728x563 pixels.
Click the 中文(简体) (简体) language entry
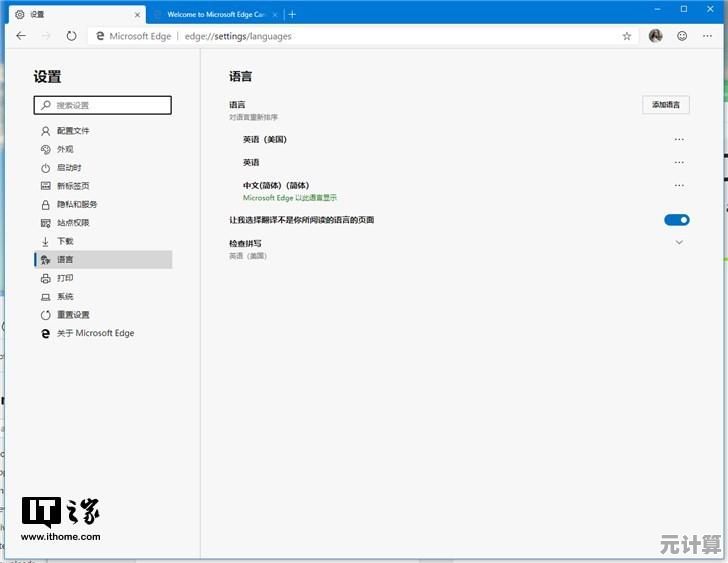click(276, 185)
